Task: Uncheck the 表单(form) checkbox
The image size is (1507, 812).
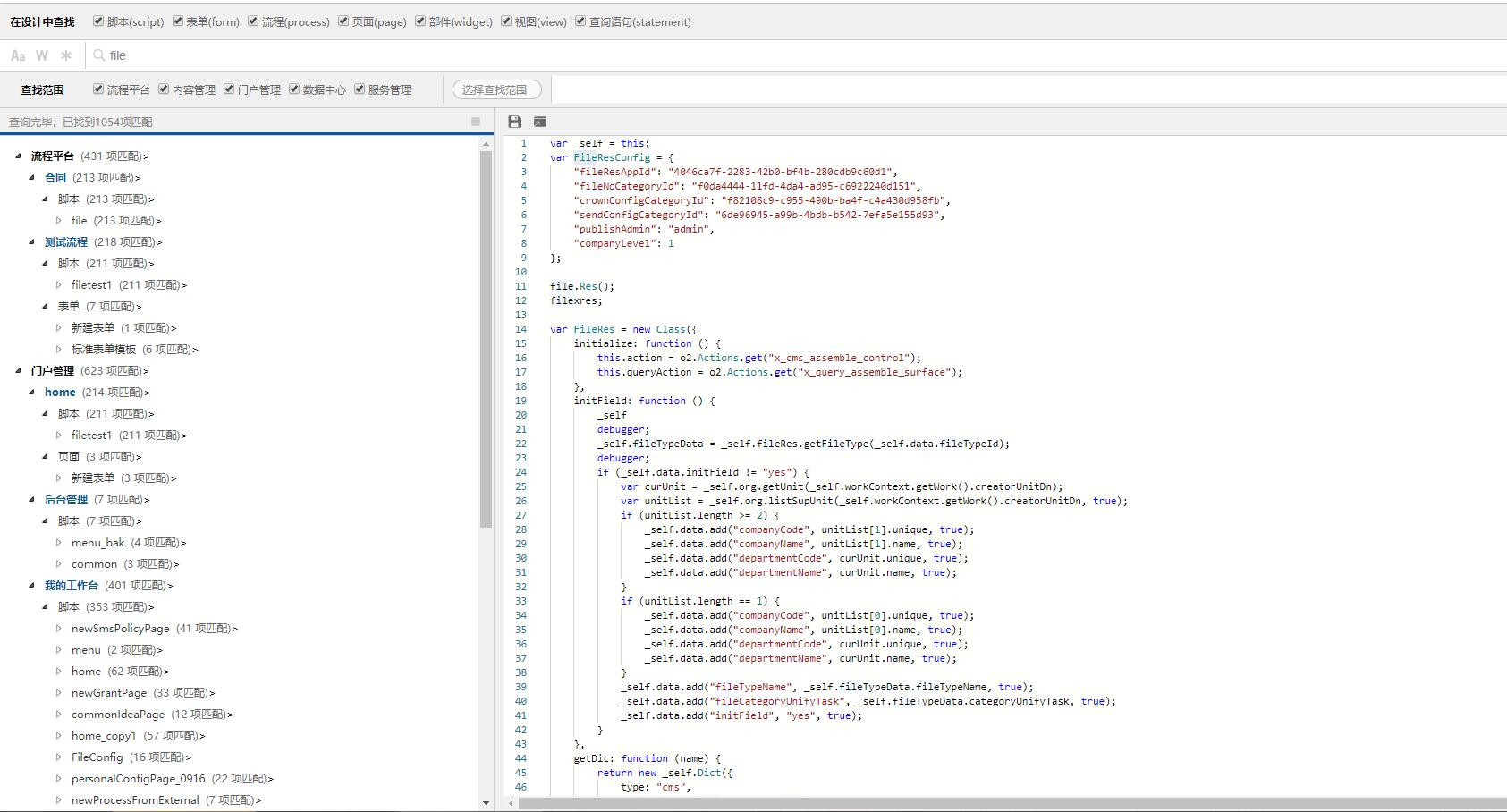Action: (178, 21)
